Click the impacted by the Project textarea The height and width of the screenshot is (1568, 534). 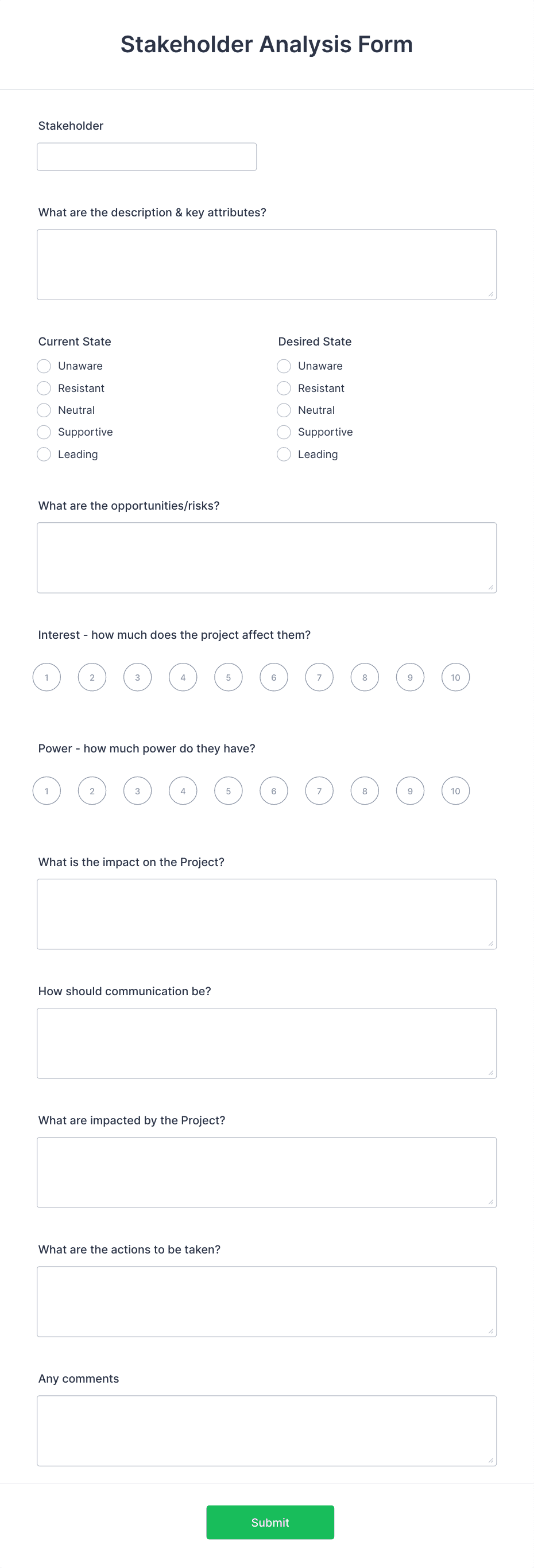pyautogui.click(x=266, y=1173)
